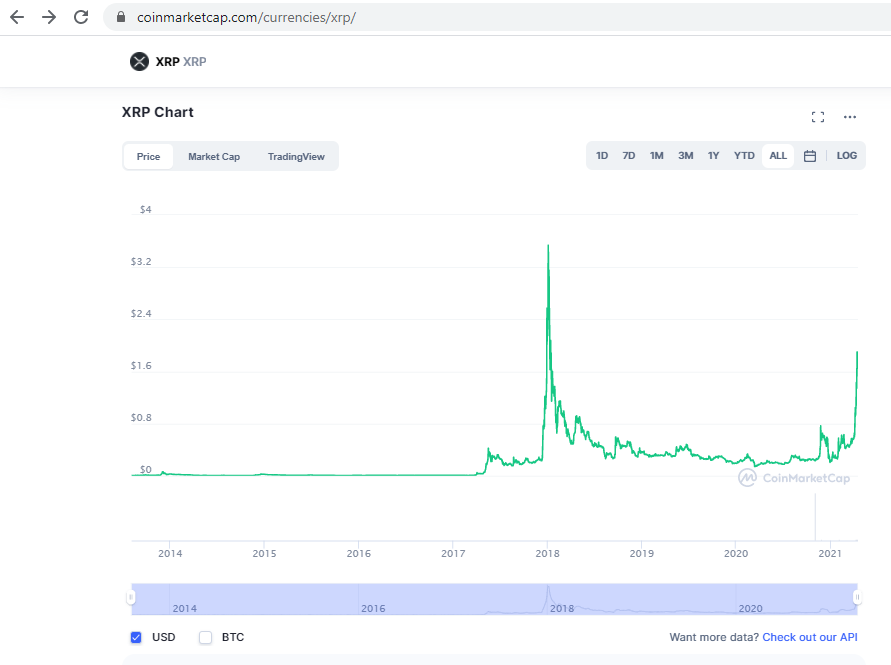The height and width of the screenshot is (665, 891).
Task: Open the Check out our API link
Action: coord(810,637)
